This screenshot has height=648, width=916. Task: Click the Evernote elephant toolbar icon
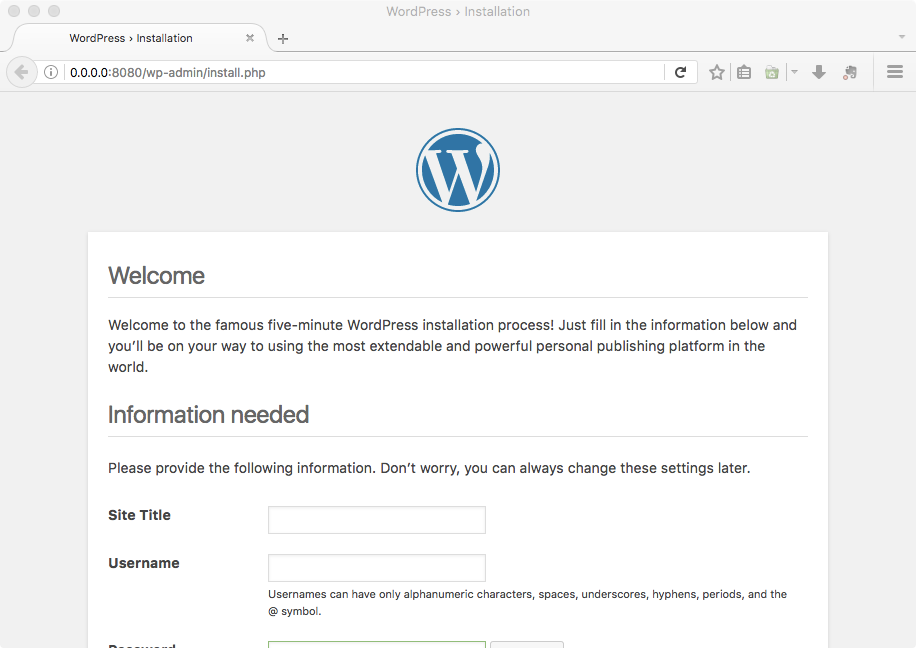tap(850, 72)
